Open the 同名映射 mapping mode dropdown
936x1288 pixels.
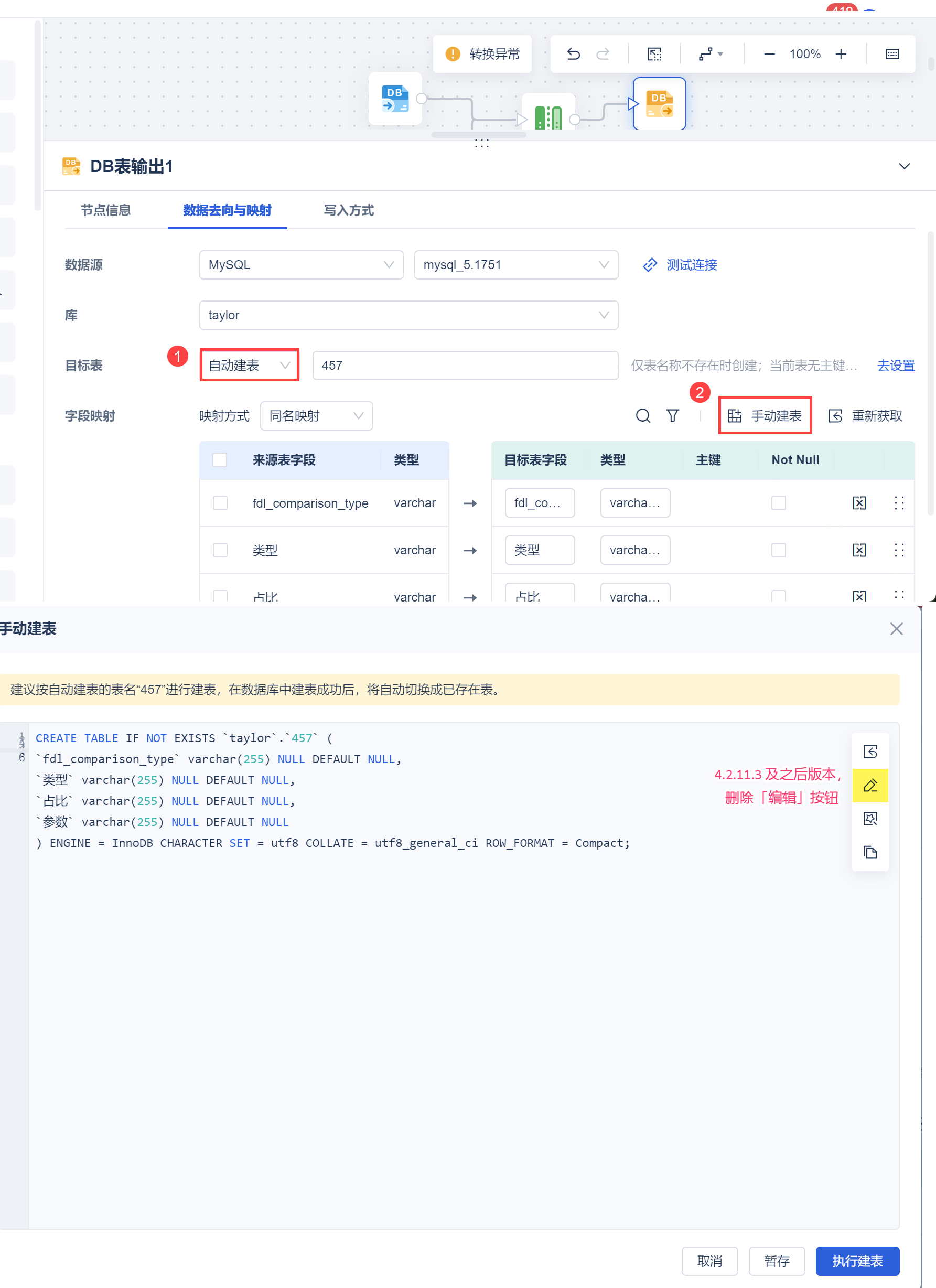pyautogui.click(x=316, y=416)
